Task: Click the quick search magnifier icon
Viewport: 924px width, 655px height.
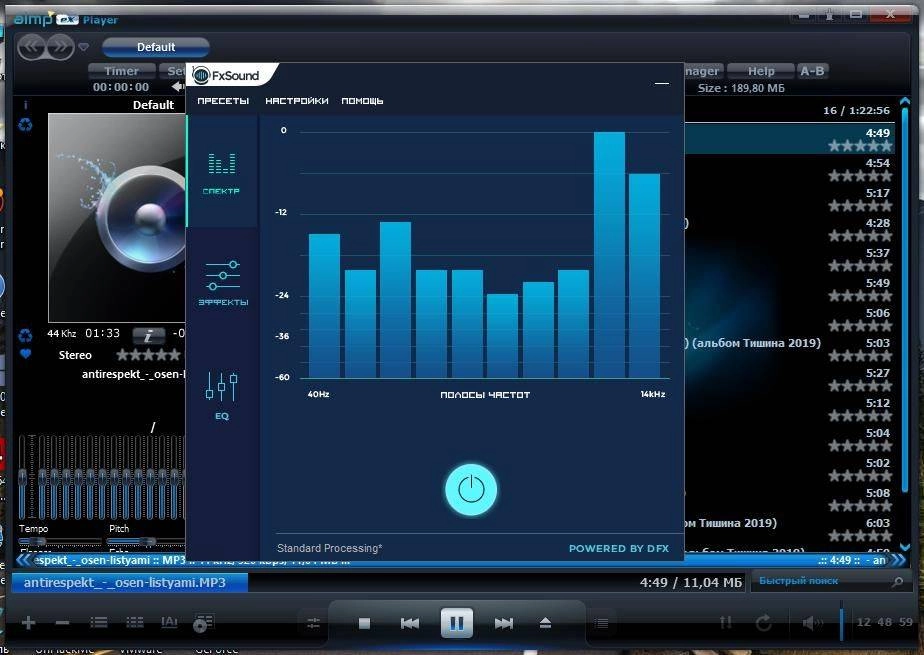Action: [898, 582]
